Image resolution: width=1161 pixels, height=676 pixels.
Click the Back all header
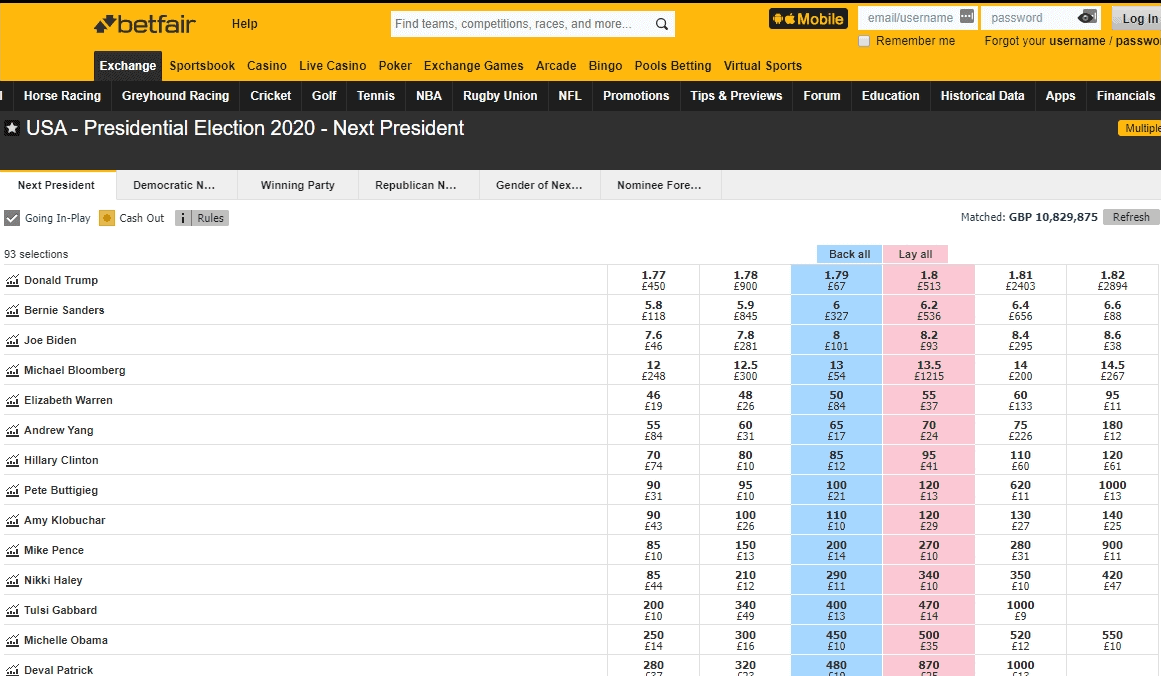pos(849,254)
